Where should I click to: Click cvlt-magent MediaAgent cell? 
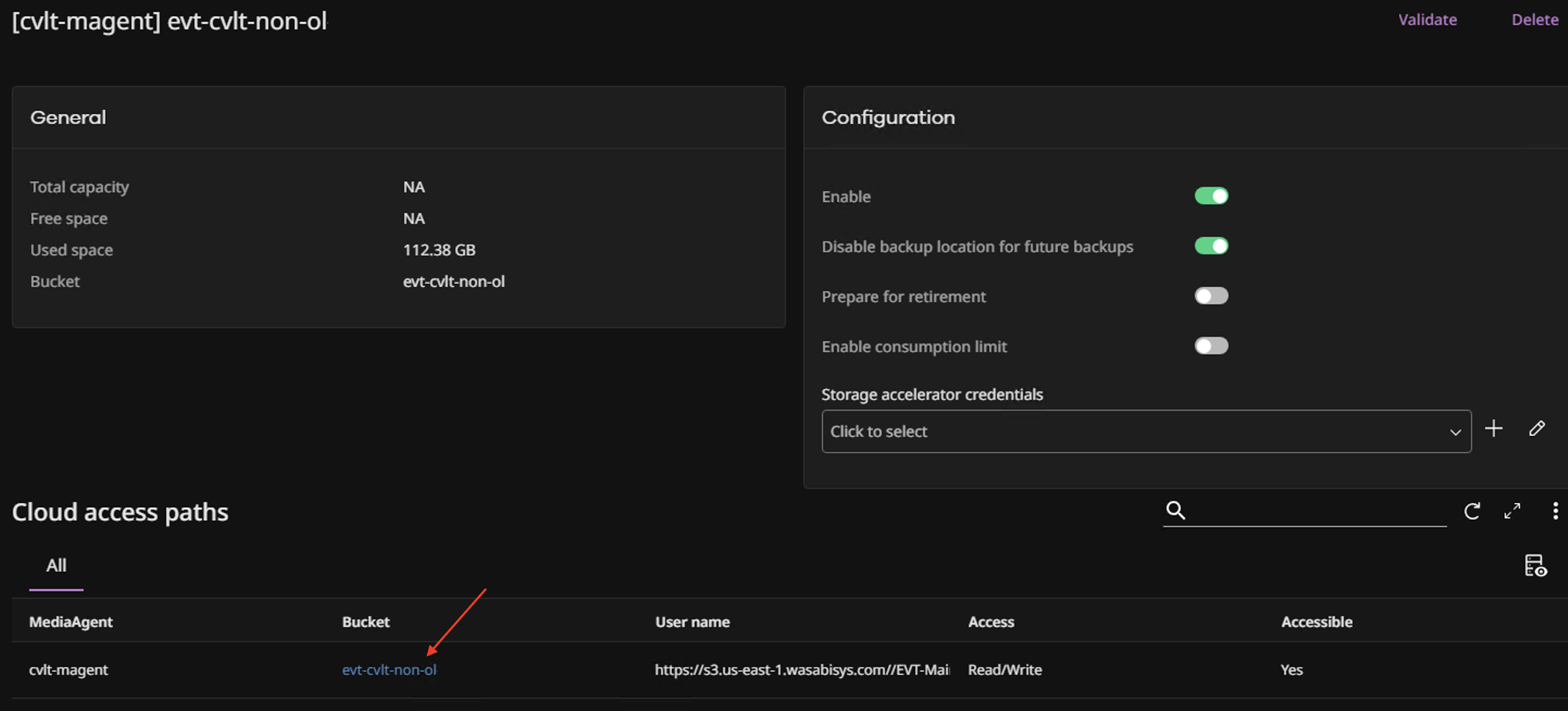(x=68, y=670)
